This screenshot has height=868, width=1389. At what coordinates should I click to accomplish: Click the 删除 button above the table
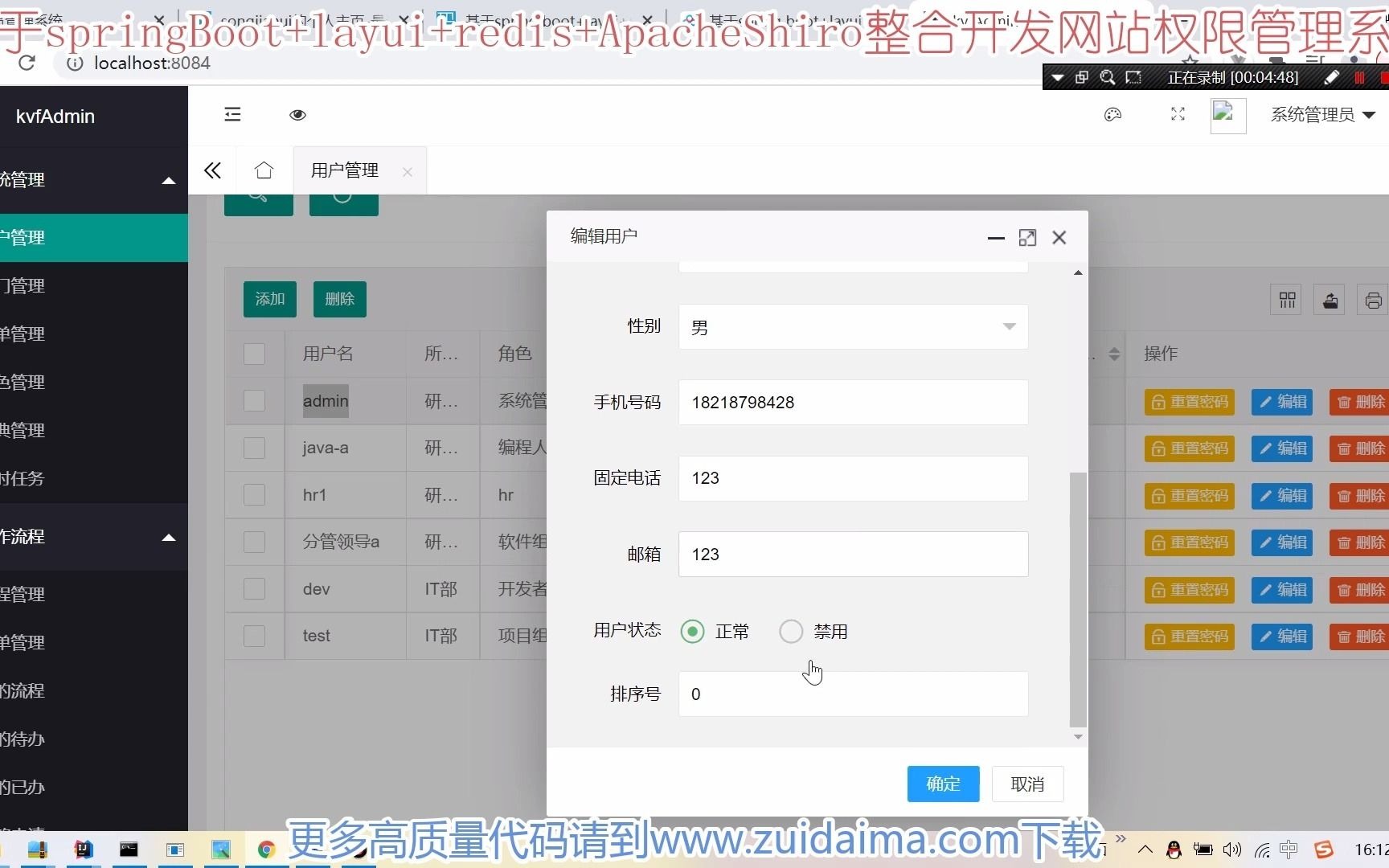coord(340,299)
